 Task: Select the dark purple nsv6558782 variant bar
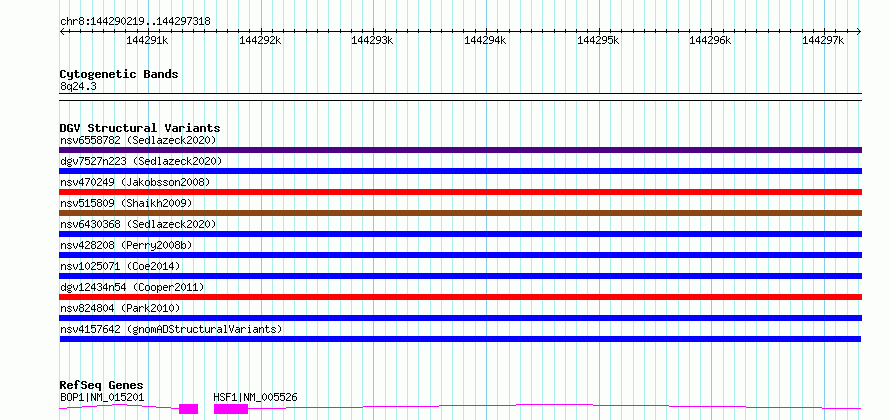[x=460, y=150]
